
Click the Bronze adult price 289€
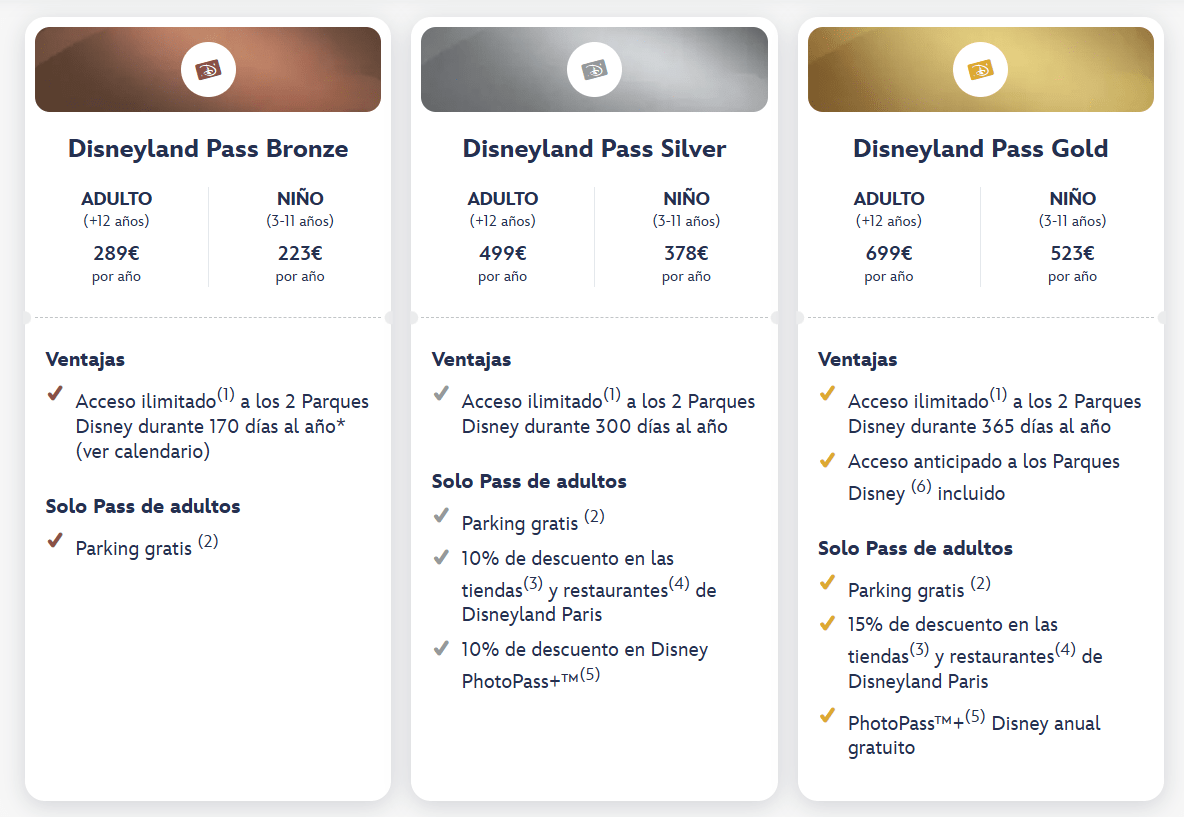pyautogui.click(x=116, y=253)
